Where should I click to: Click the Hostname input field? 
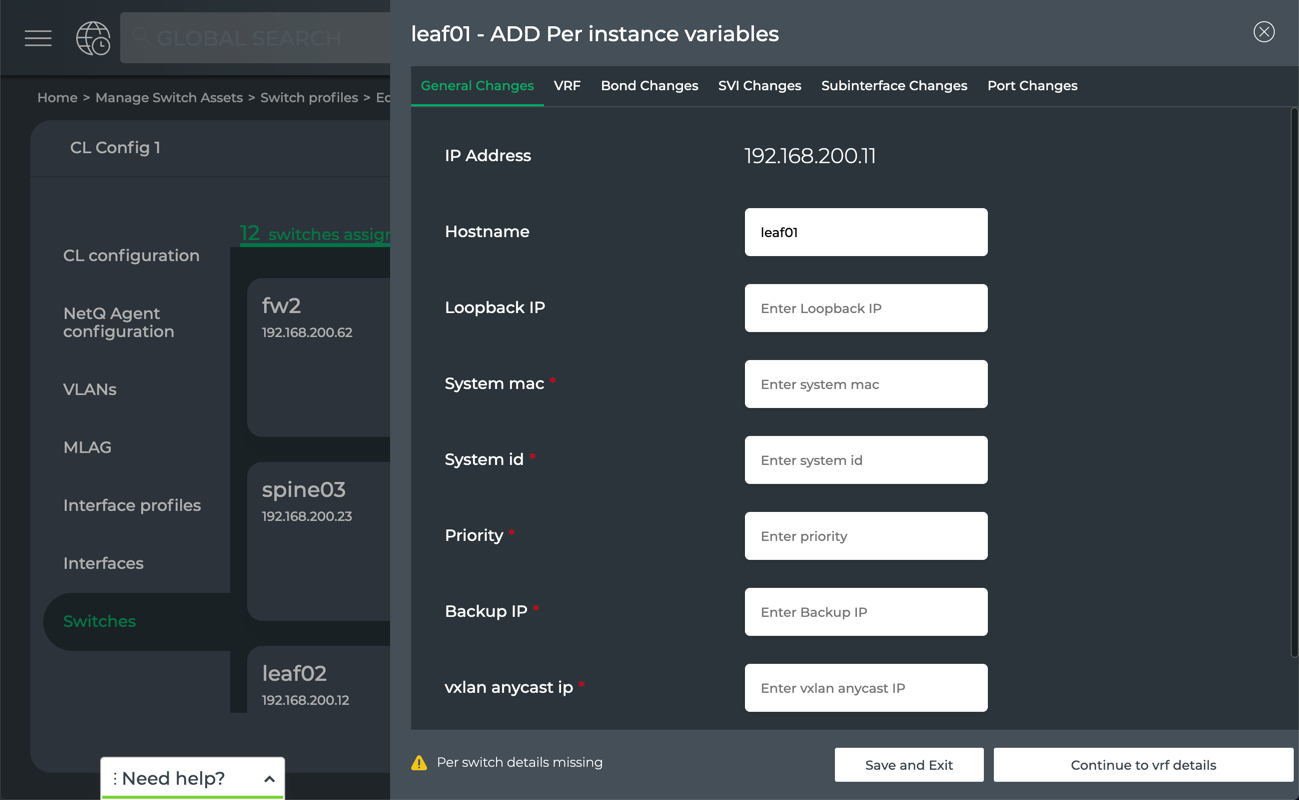(865, 232)
